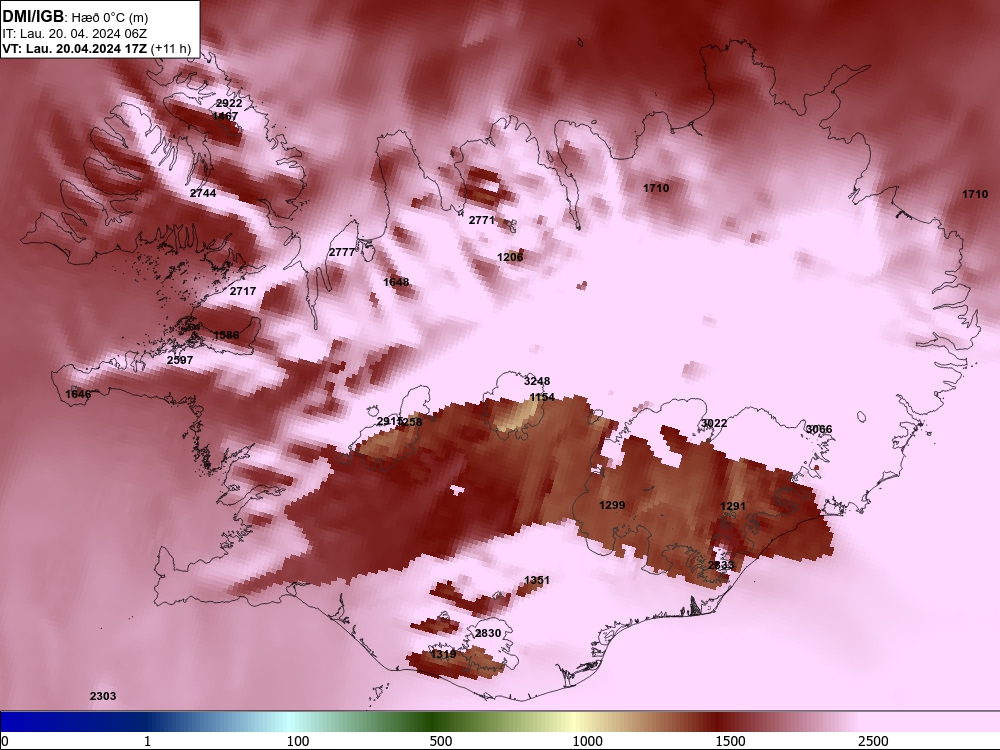Select the 'VT: Lau. 20.04.2024 17Z' line
Image resolution: width=1000 pixels, height=750 pixels.
pyautogui.click(x=75, y=48)
